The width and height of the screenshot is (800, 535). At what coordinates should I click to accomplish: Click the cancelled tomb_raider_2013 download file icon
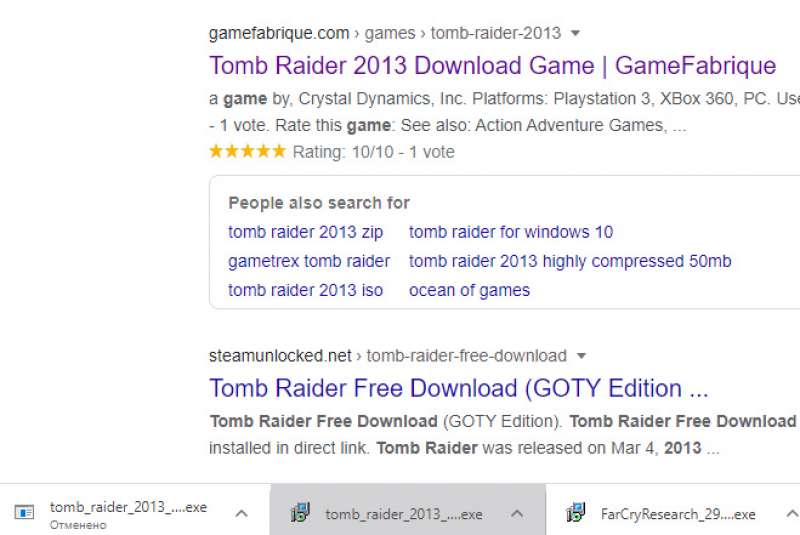(24, 512)
